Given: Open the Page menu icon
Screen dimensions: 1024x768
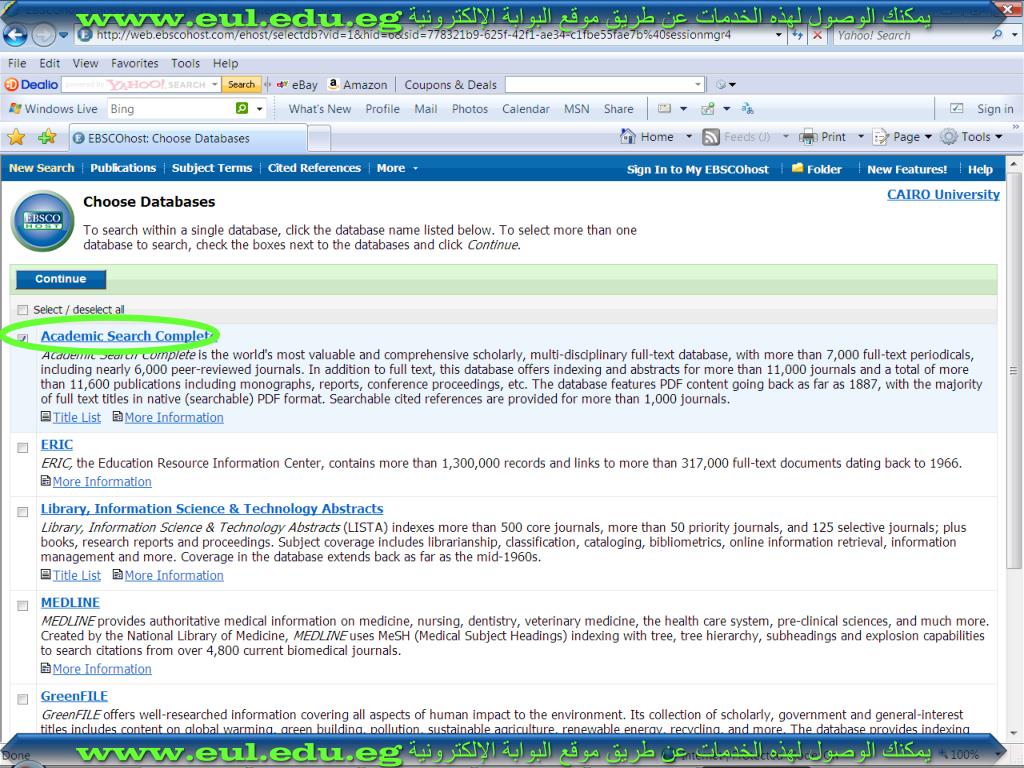Looking at the screenshot, I should pyautogui.click(x=881, y=137).
